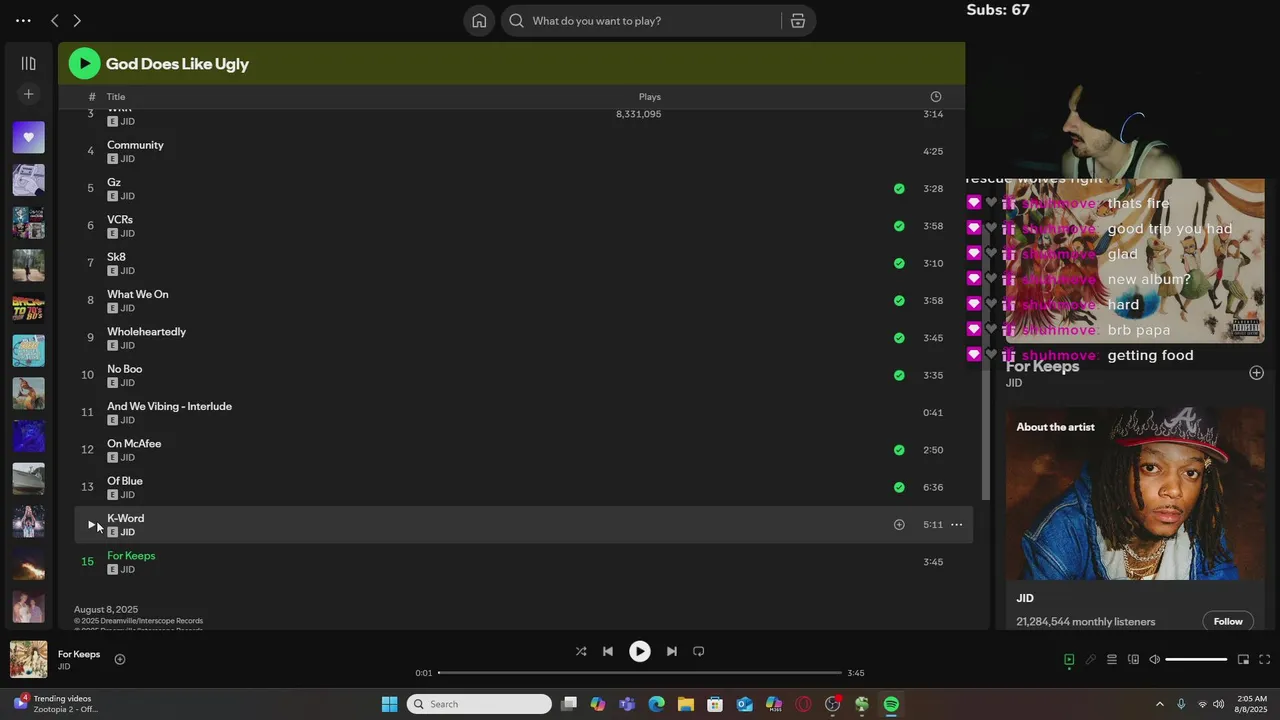1280x720 pixels.
Task: Click the Windows taskbar Search box
Action: (479, 704)
